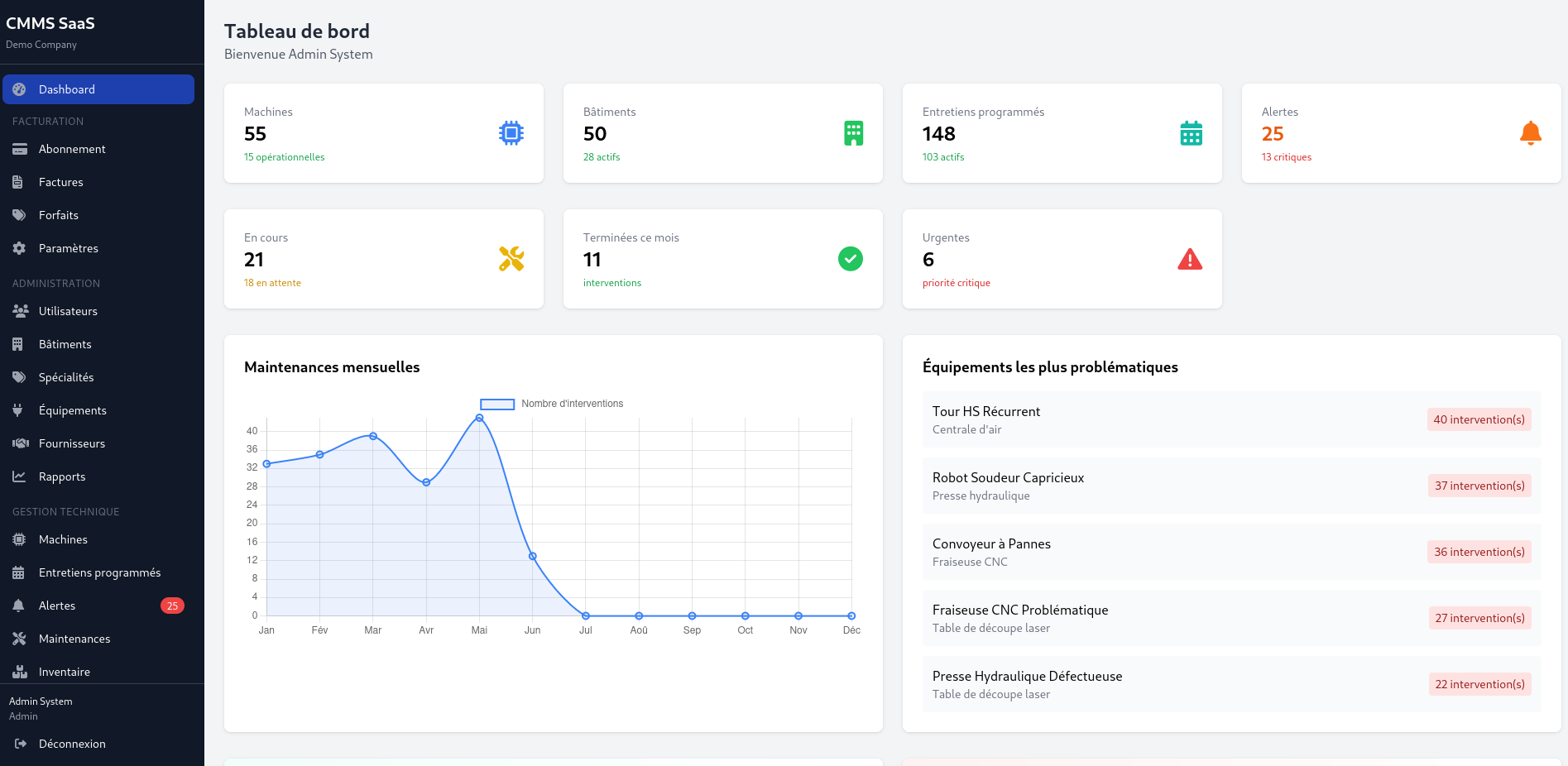Click the Forfaits tags icon
Viewport: 1568px width, 766px height.
19,215
